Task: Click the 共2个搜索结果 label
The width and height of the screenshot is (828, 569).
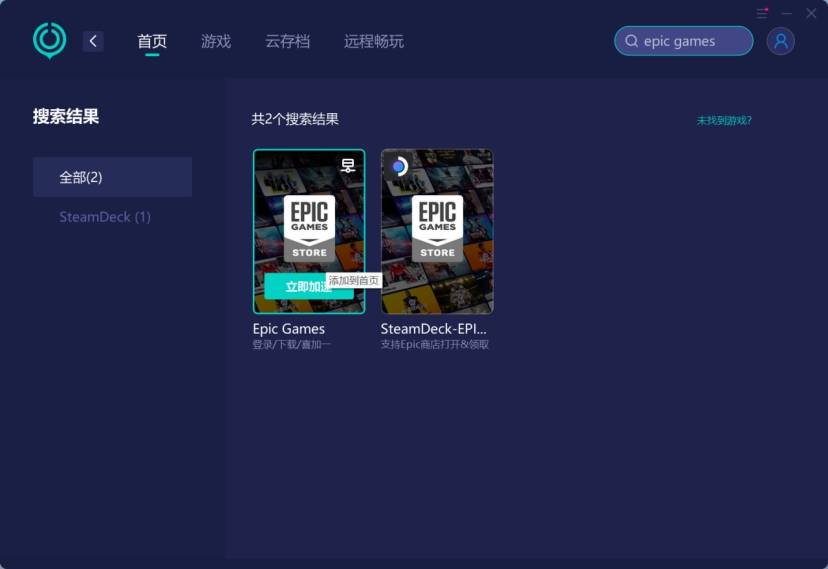Action: pos(295,119)
